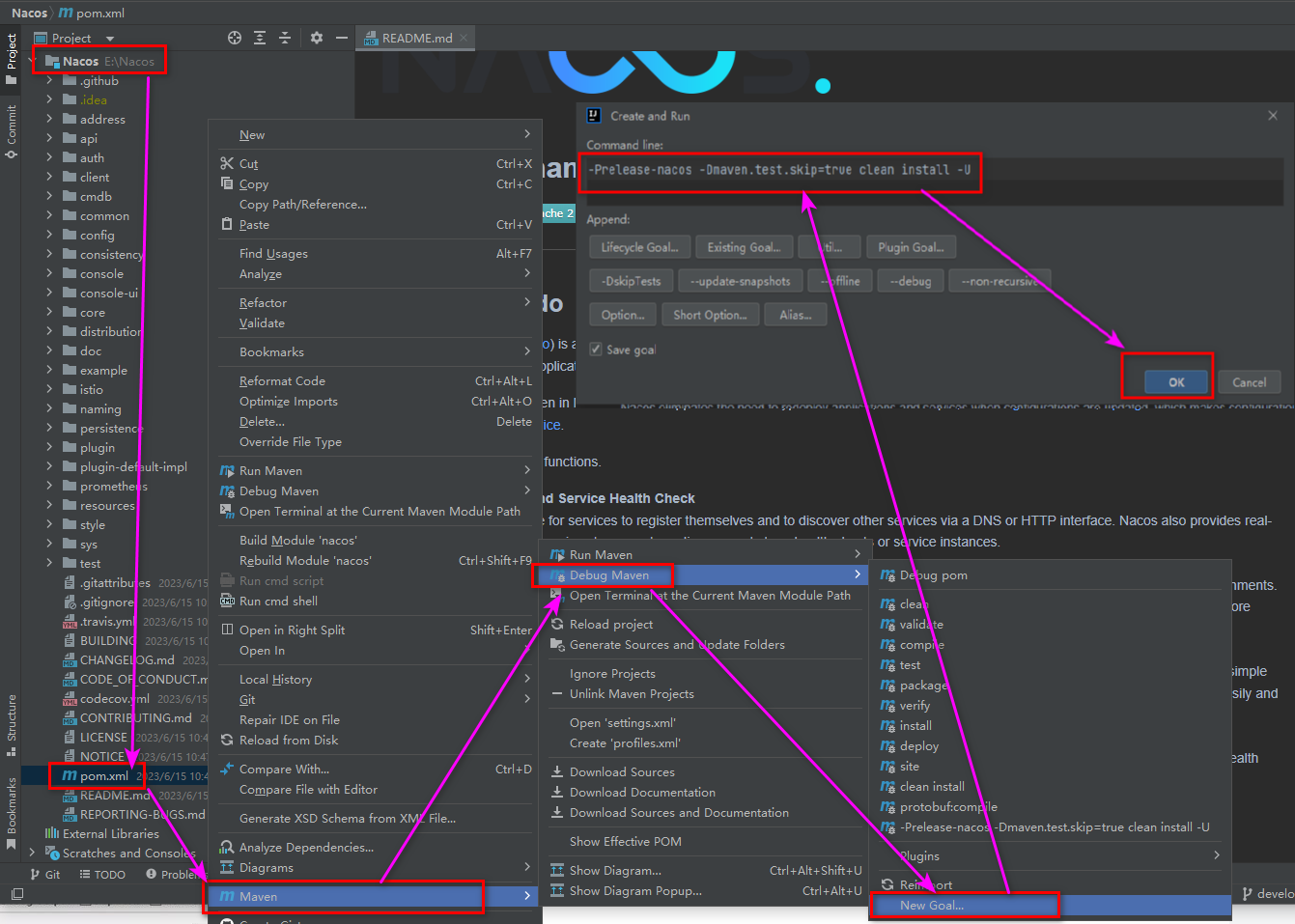
Task: Select Reformat Code in context menu
Action: 376,381
